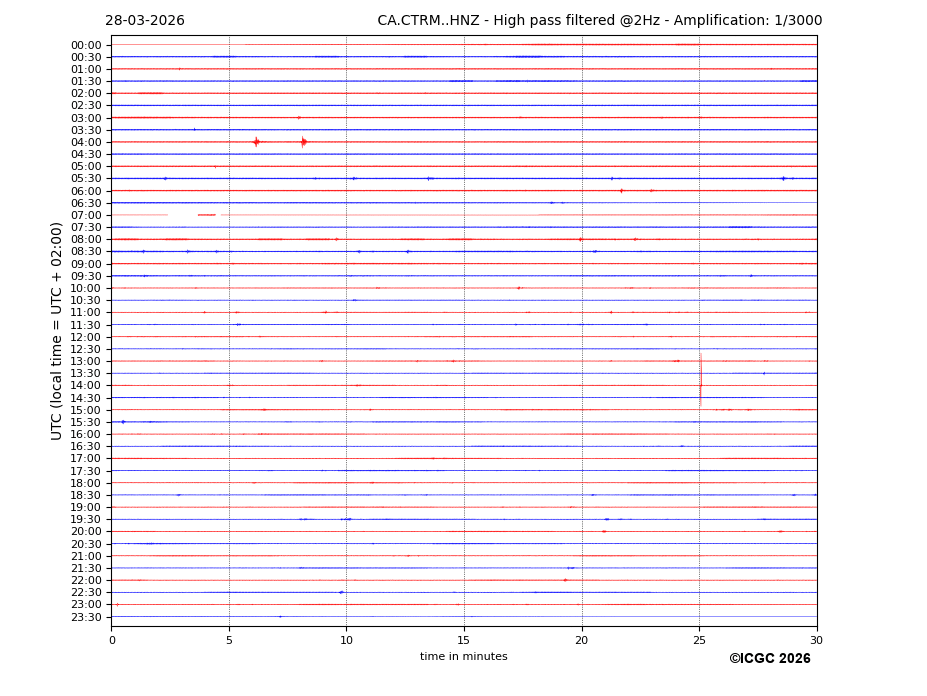The width and height of the screenshot is (927, 696).
Task: Select the 14:00 row label
Action: coord(86,386)
